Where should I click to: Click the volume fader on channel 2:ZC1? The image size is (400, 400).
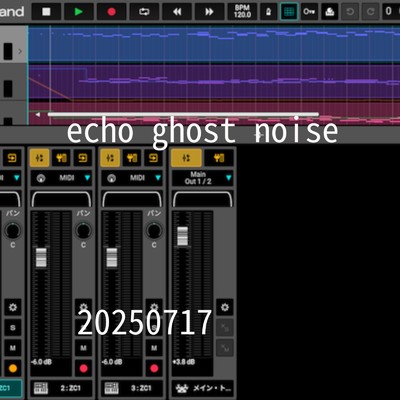coord(41,258)
